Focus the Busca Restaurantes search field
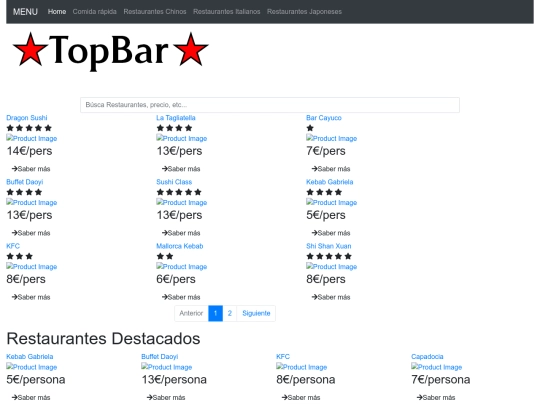The image size is (540, 405). click(x=270, y=105)
